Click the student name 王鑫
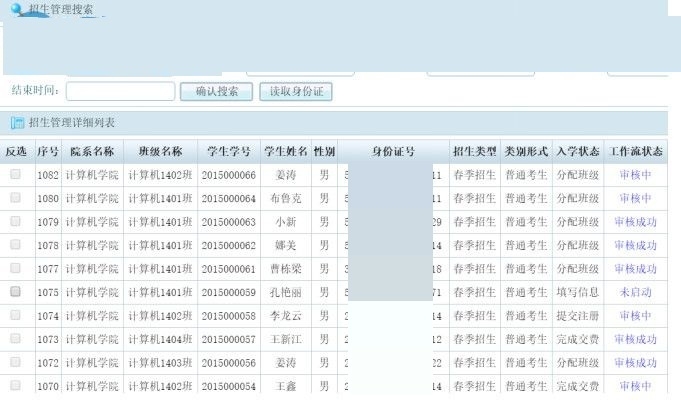 [x=286, y=386]
